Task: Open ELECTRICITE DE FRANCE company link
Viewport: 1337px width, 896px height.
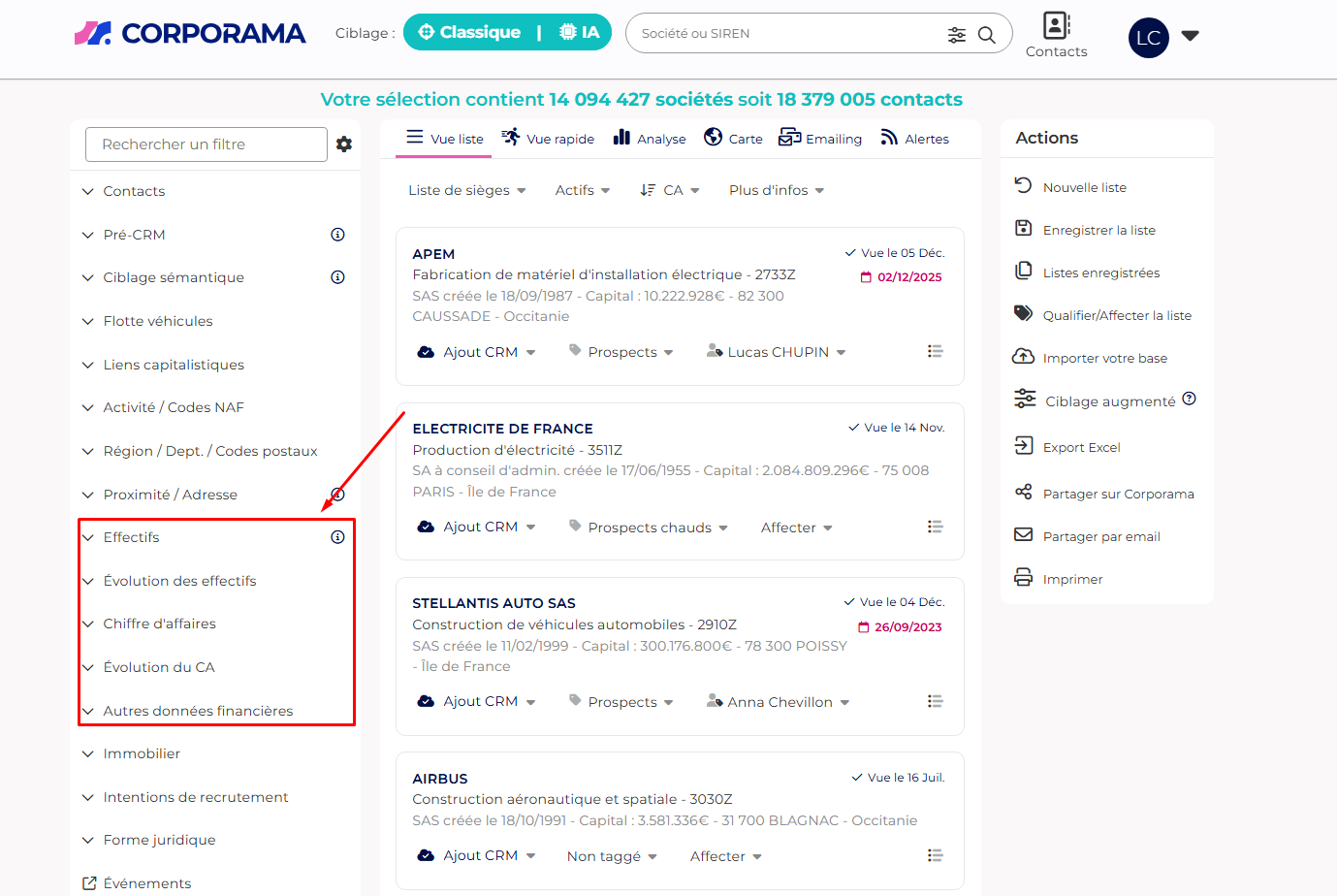Action: [502, 429]
